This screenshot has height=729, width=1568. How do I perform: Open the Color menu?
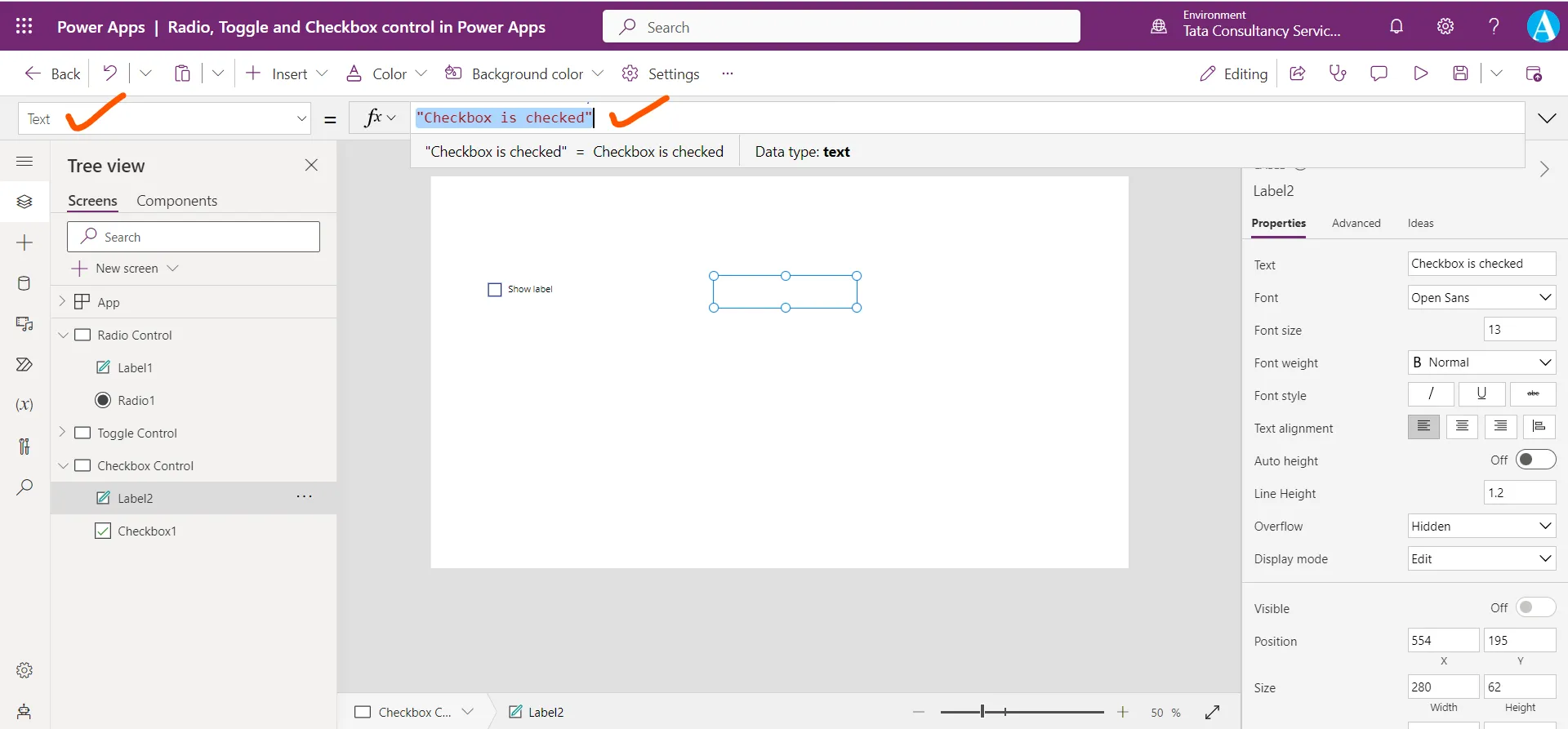click(386, 73)
